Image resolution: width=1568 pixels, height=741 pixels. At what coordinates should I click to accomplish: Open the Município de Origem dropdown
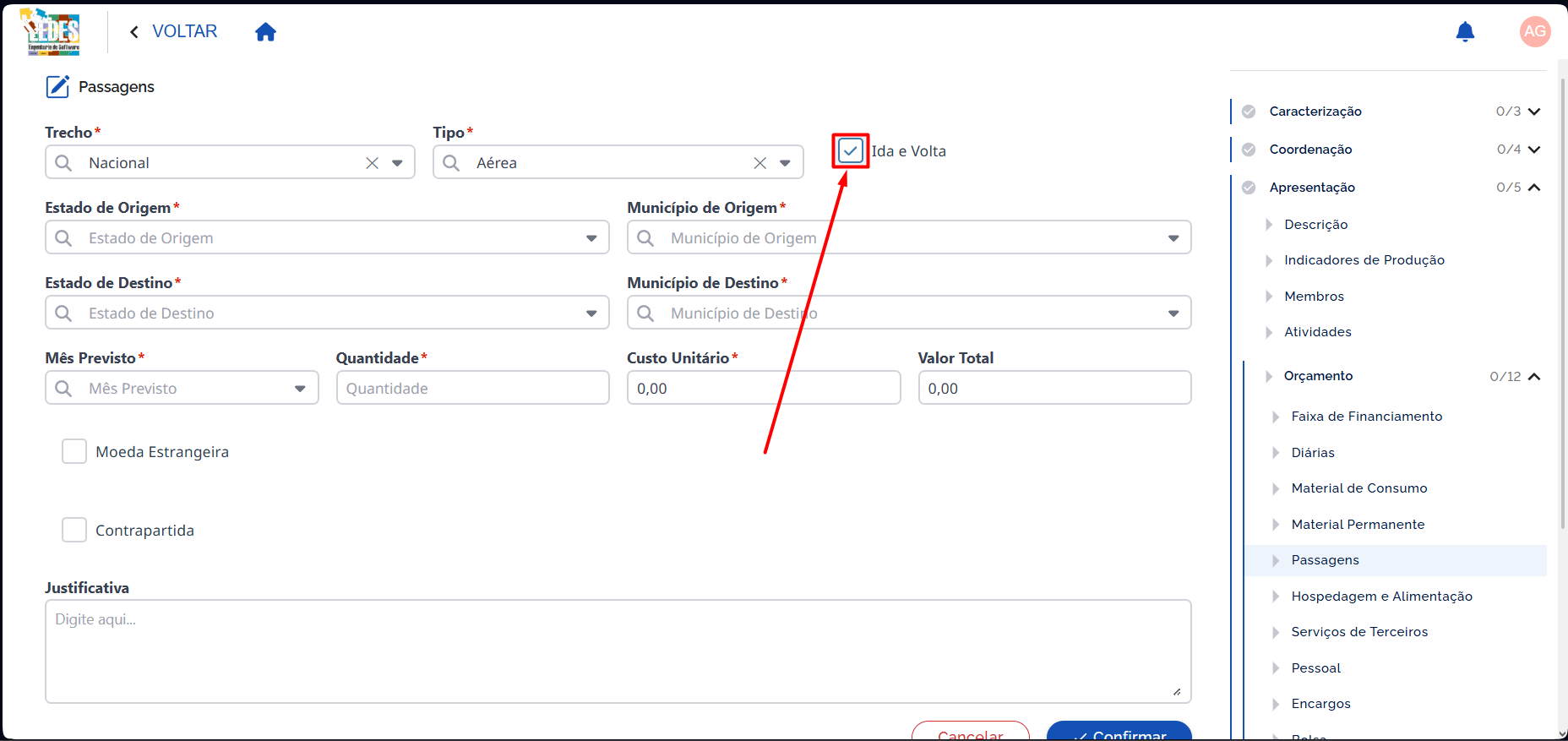1173,238
